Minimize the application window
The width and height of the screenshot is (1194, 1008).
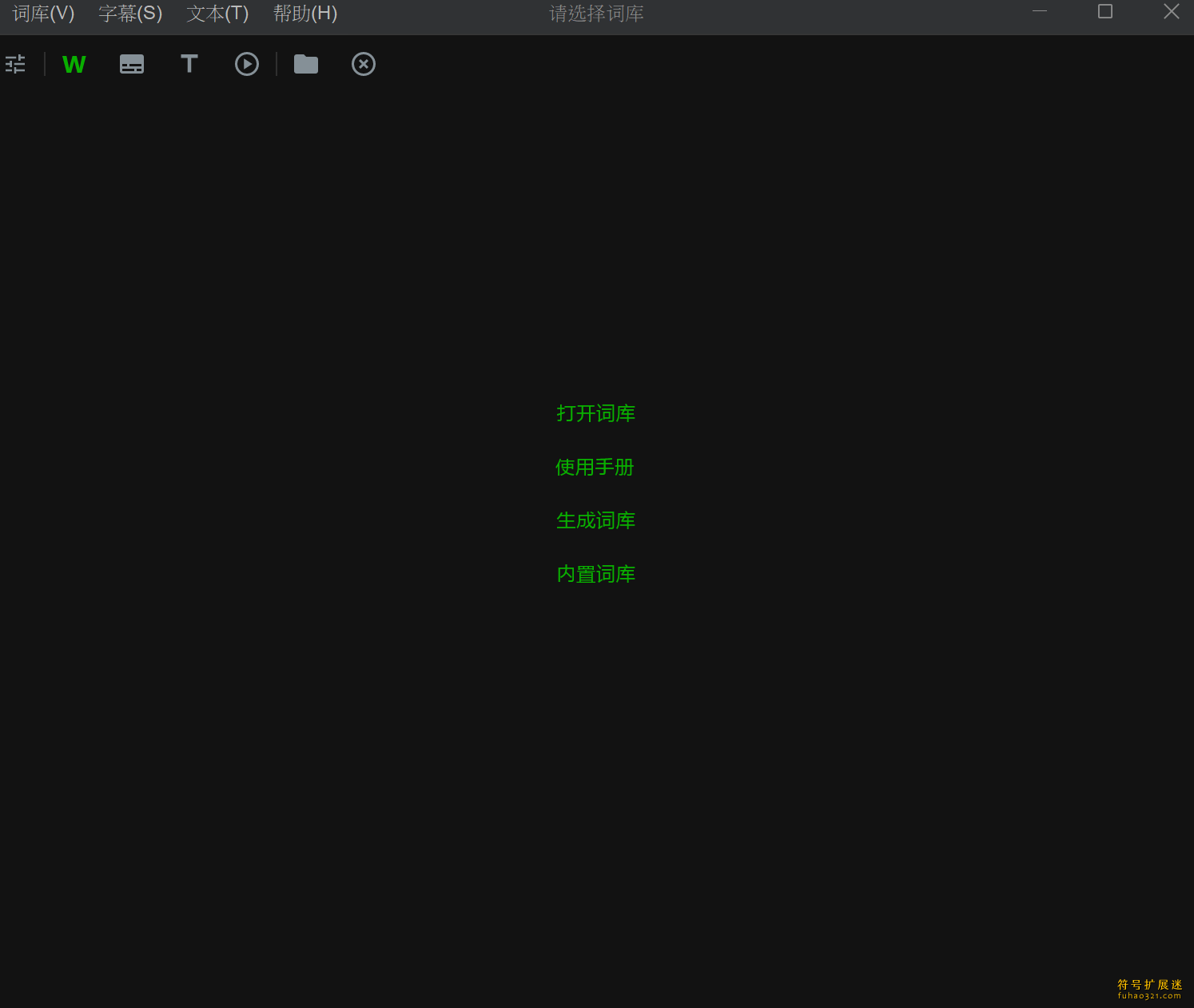pos(1040,11)
